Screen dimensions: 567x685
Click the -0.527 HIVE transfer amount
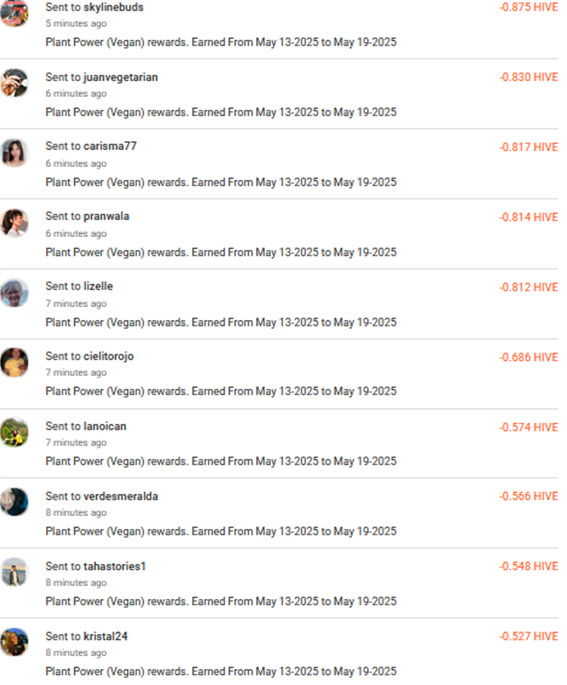[529, 637]
